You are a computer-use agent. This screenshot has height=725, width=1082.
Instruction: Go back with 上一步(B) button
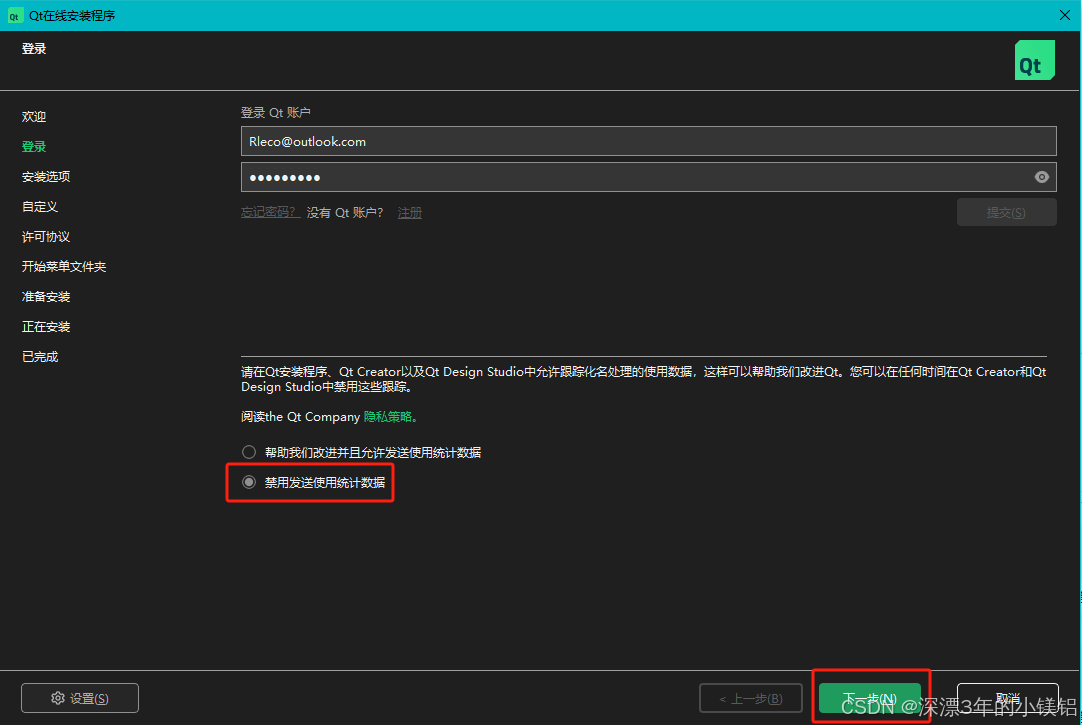click(751, 698)
